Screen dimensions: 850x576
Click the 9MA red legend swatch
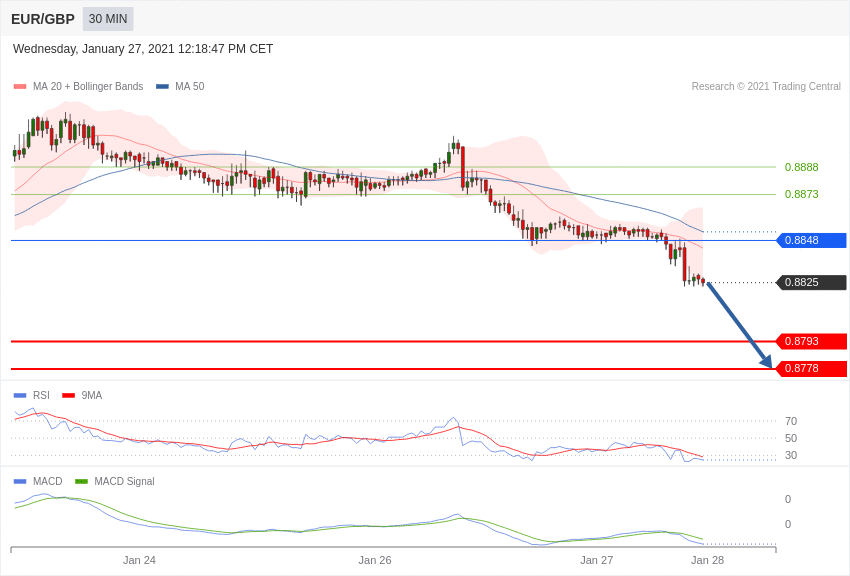click(69, 396)
